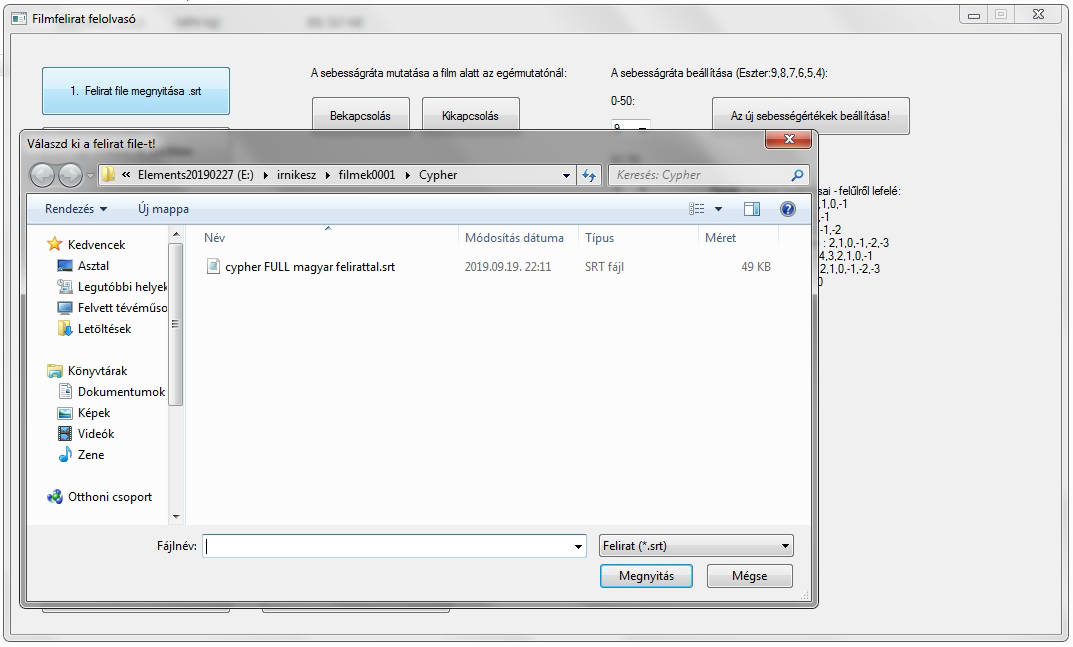The height and width of the screenshot is (647, 1073).
Task: Click the Bekapcsolás button
Action: point(361,116)
